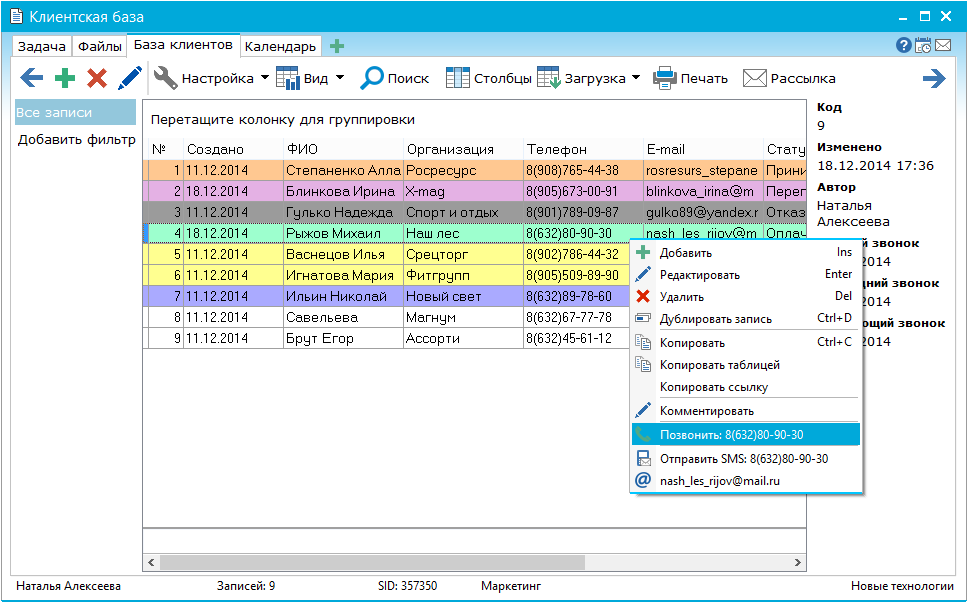Click the red X delete record icon
The height and width of the screenshot is (603, 968).
[x=97, y=78]
